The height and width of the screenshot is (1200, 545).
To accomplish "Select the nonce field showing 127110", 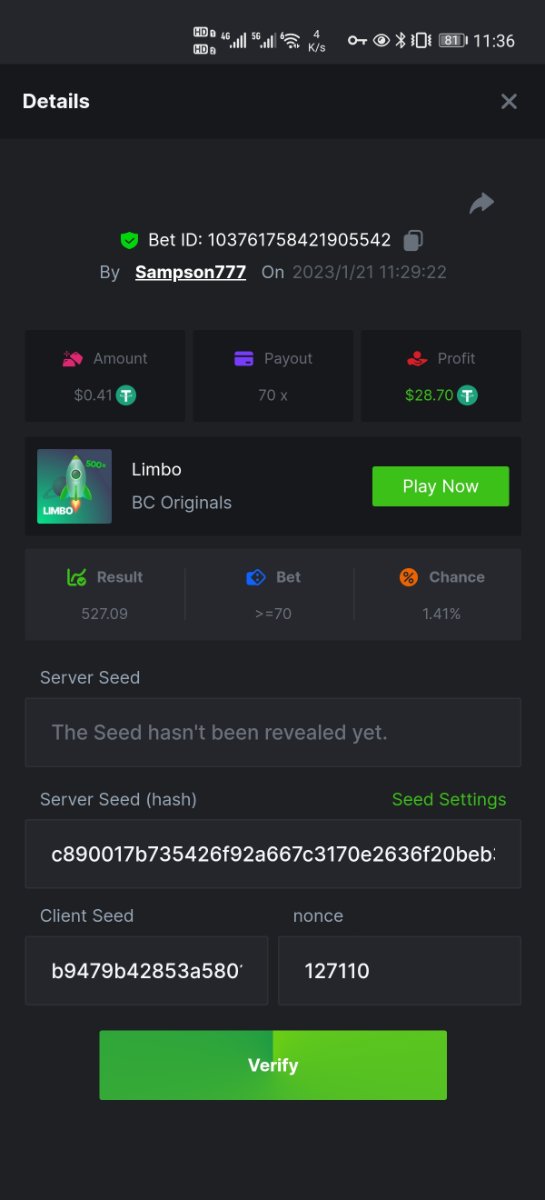I will (x=399, y=970).
